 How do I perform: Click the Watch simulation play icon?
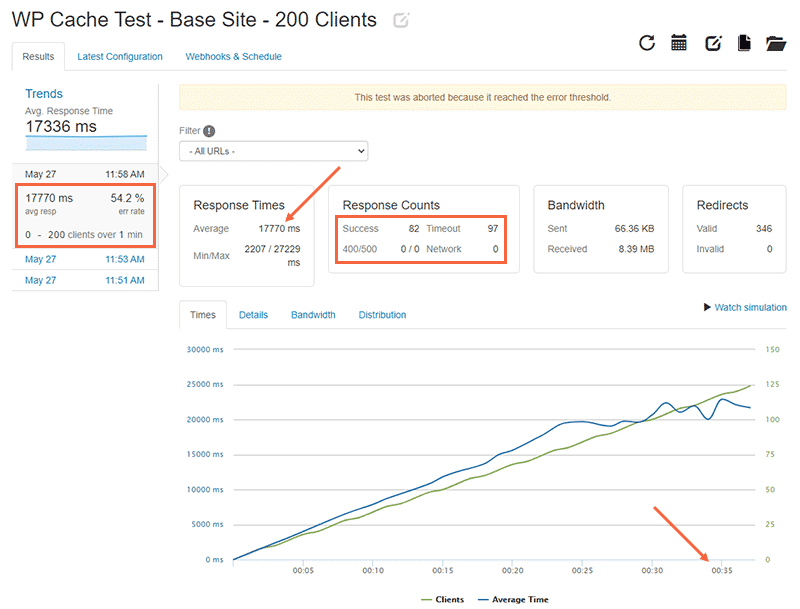coord(709,308)
